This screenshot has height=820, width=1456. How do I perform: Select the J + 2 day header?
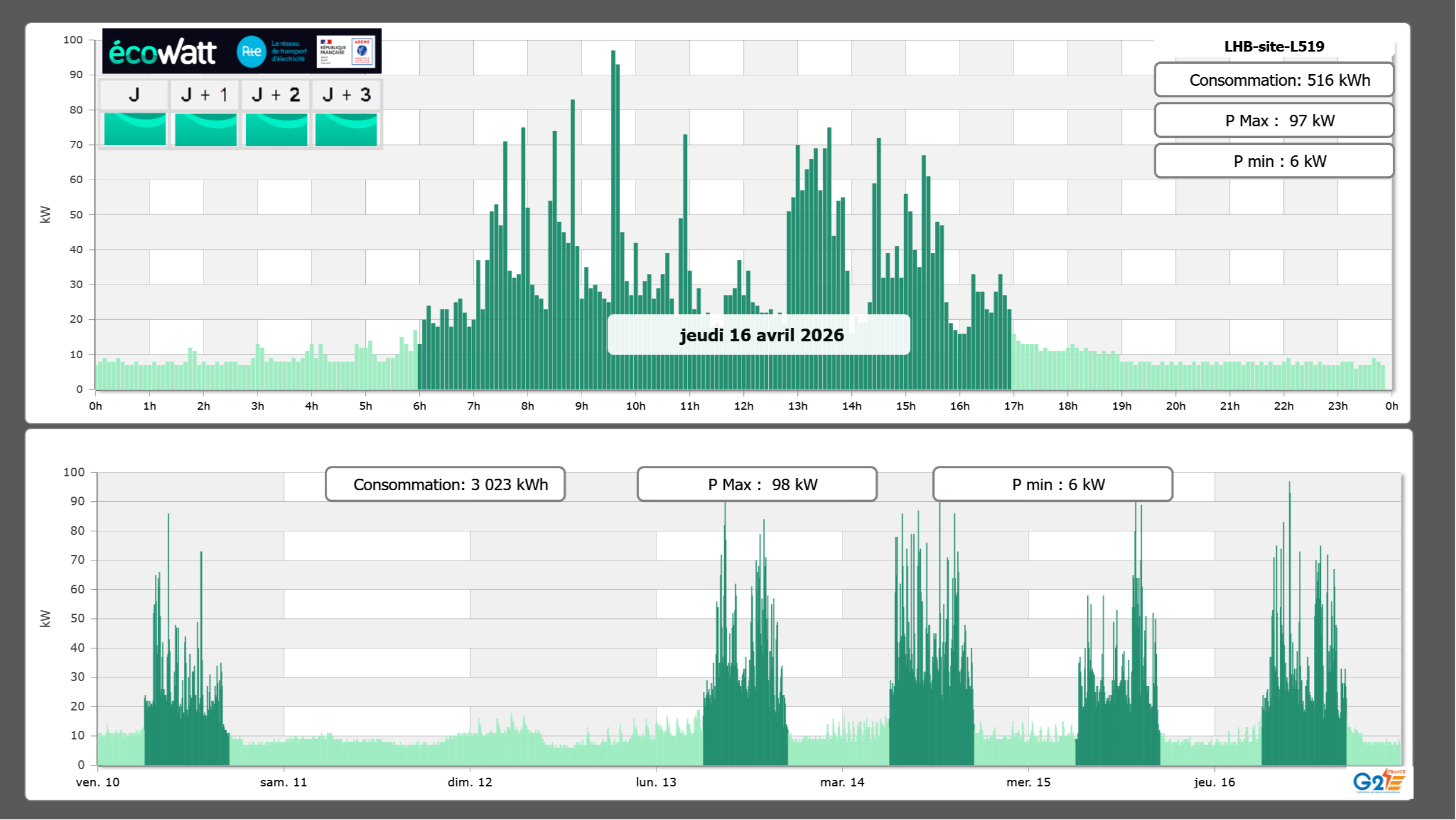pos(275,94)
